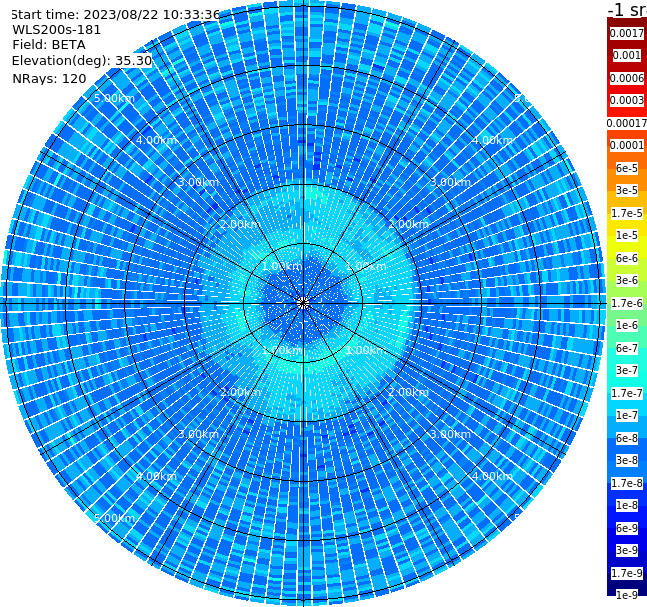Pick the 1.7e-7 colorbar value
Image resolution: width=647 pixels, height=607 pixels.
click(627, 393)
